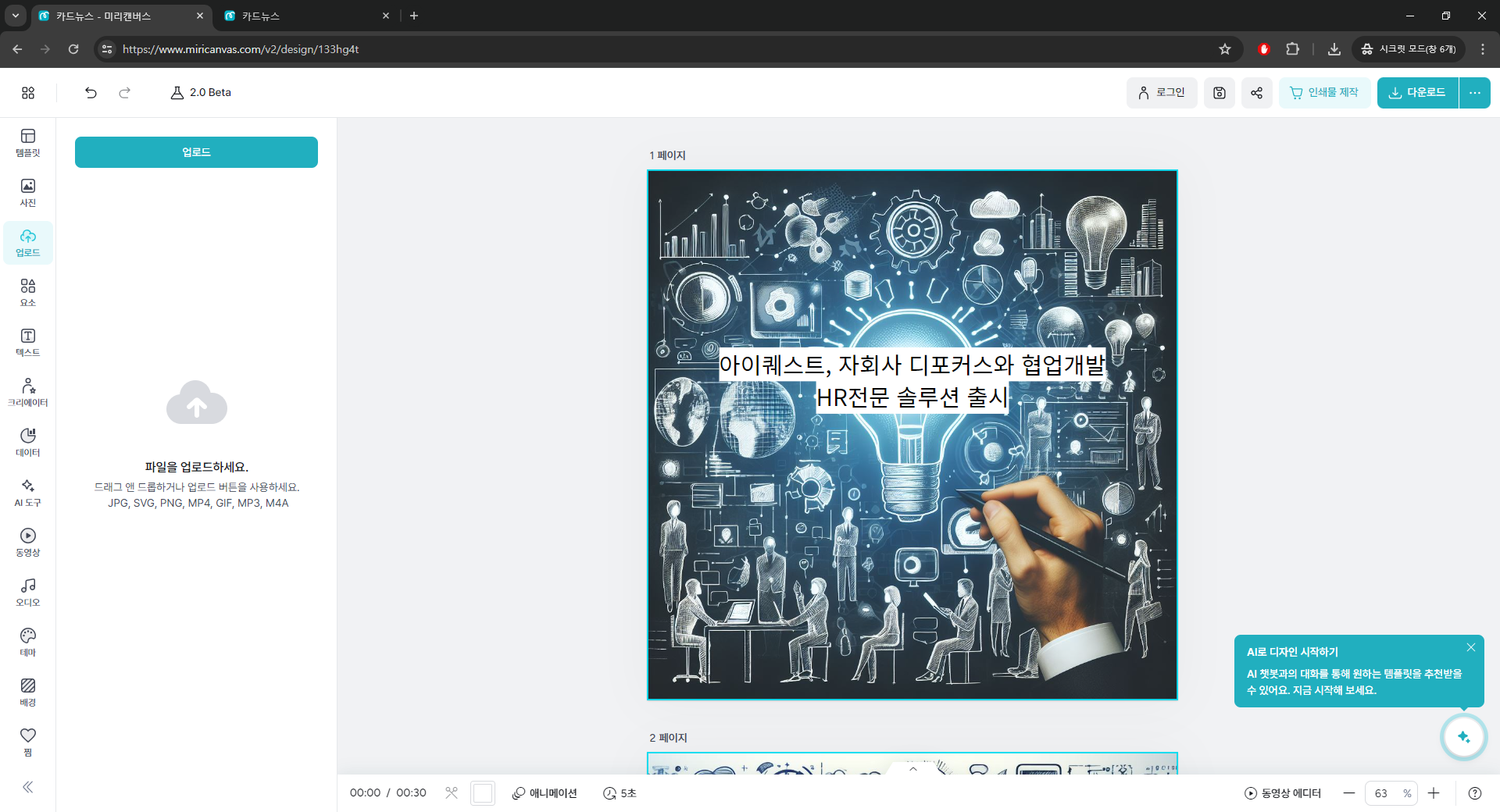View site information icon in address bar
Screen dimensions: 1500x812
click(107, 49)
